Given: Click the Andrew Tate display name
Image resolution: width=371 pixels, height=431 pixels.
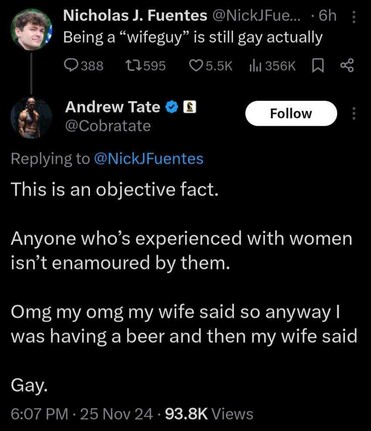Looking at the screenshot, I should 113,107.
